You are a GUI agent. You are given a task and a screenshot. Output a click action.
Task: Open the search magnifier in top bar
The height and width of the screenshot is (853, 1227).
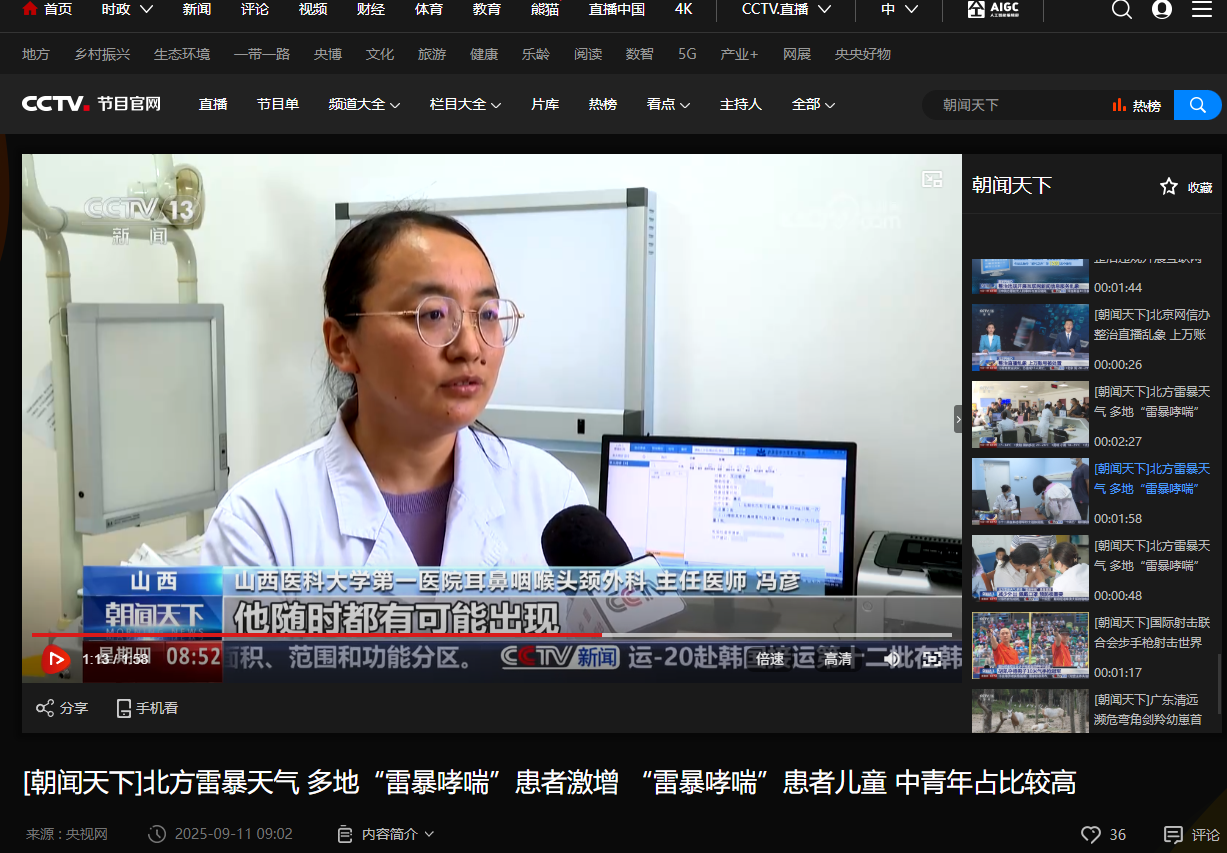click(1122, 10)
